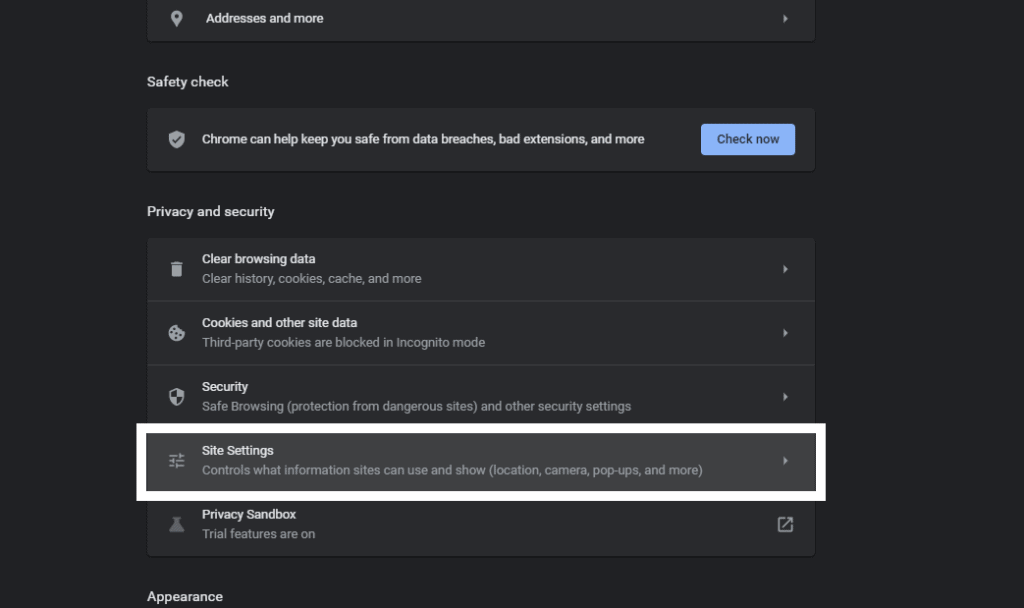Expand the Clear browsing data section
This screenshot has width=1024, height=608.
(x=785, y=268)
